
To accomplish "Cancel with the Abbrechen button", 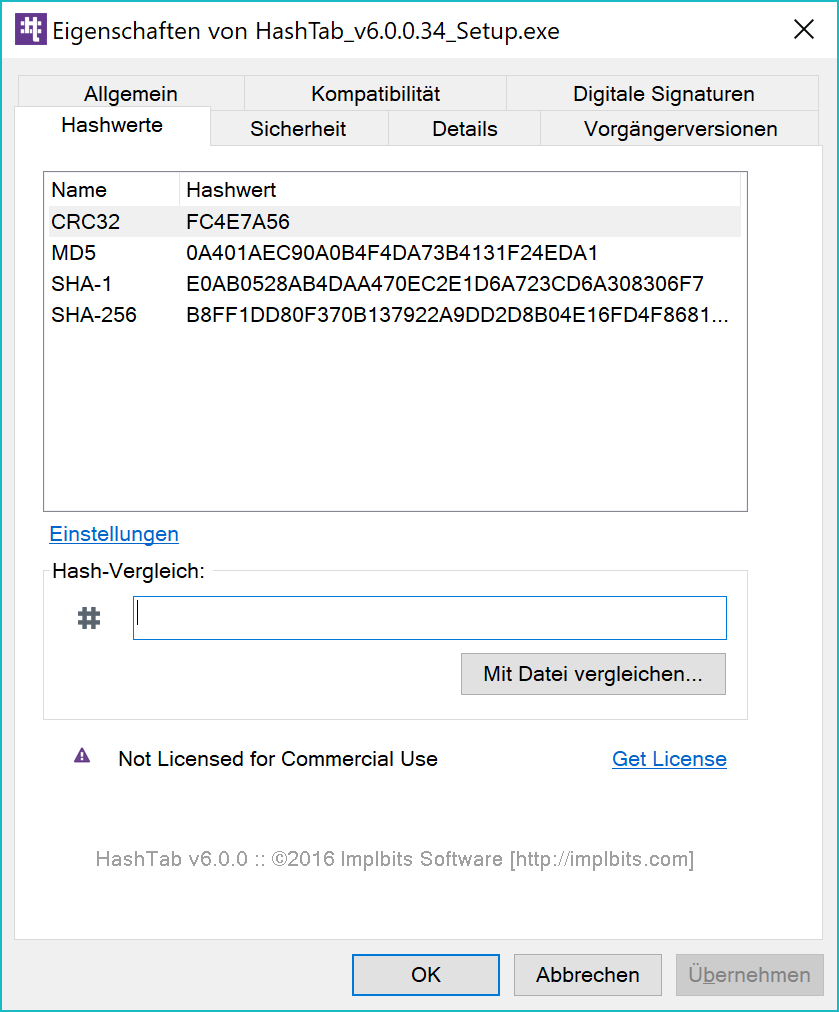I will [588, 975].
